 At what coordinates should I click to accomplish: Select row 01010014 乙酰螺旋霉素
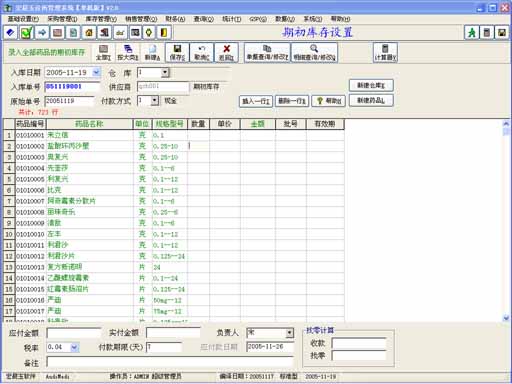point(174,278)
